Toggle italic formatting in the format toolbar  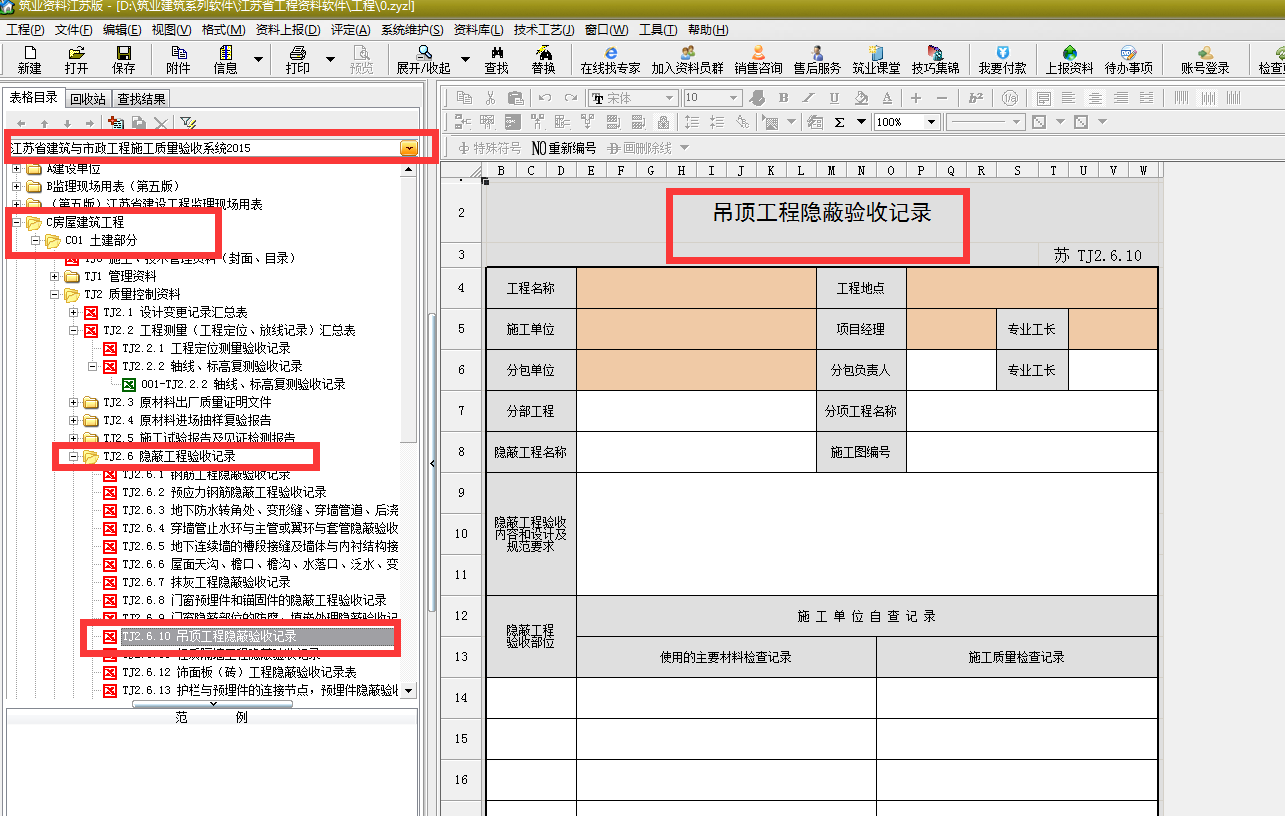[809, 98]
